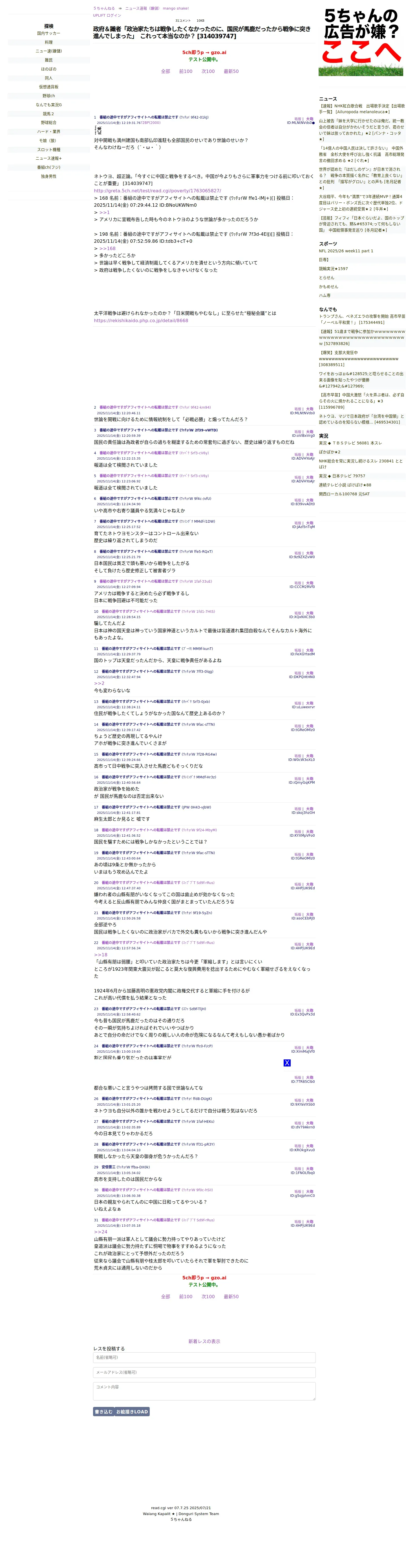Open 独身男性 board link
406x1568 pixels.
(49, 177)
